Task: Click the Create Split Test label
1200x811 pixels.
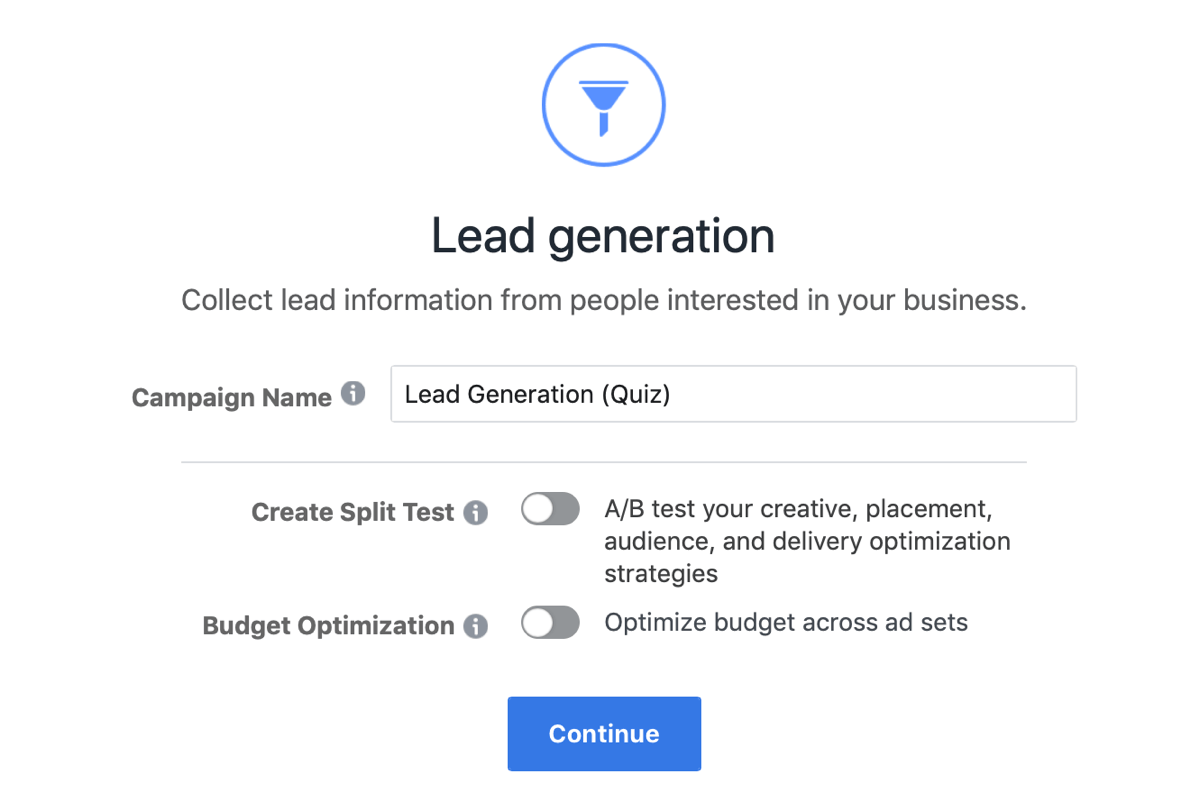Action: pyautogui.click(x=352, y=511)
